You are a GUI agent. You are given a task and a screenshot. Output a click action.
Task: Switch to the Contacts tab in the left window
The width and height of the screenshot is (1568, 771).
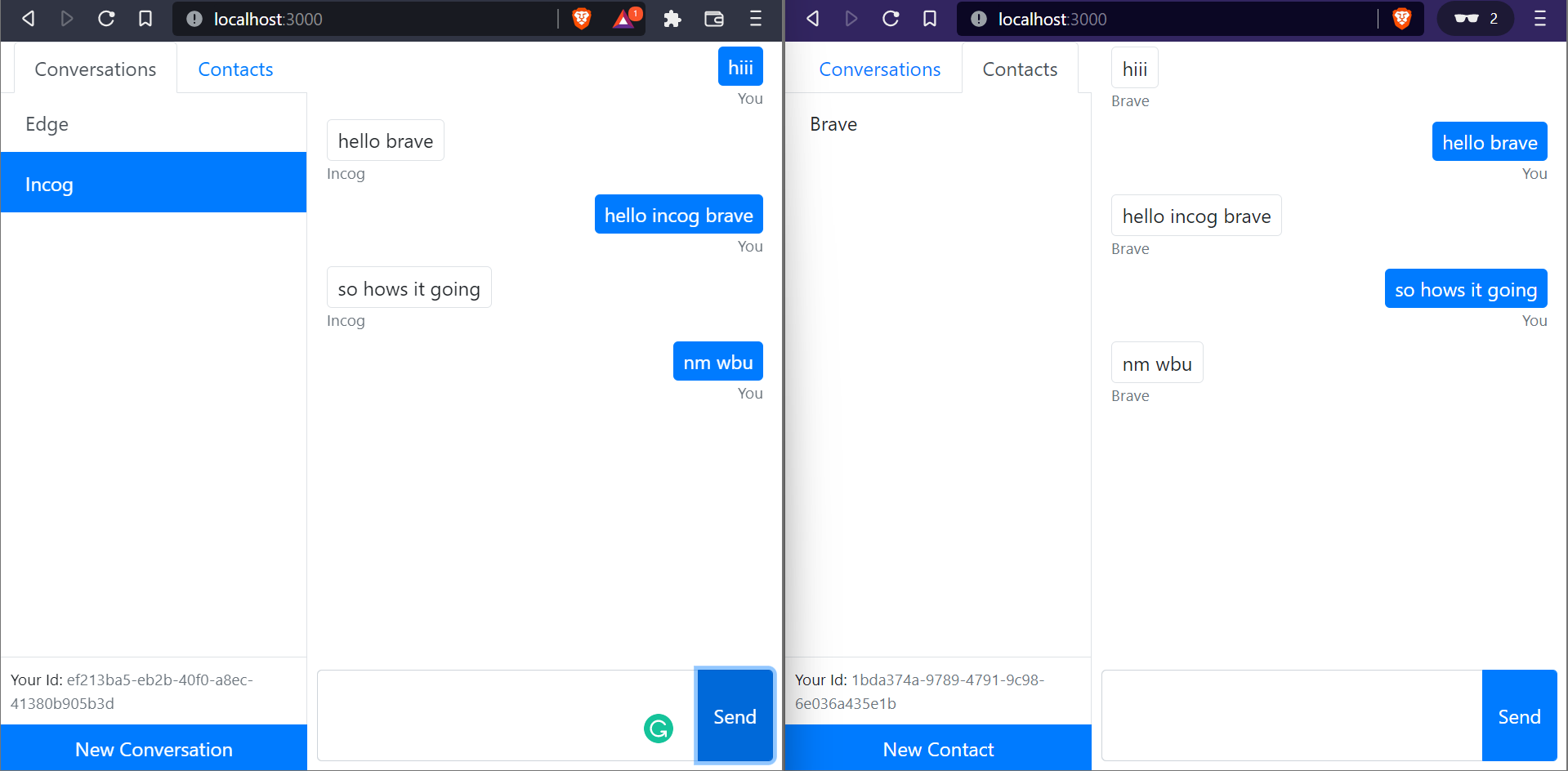coord(235,69)
